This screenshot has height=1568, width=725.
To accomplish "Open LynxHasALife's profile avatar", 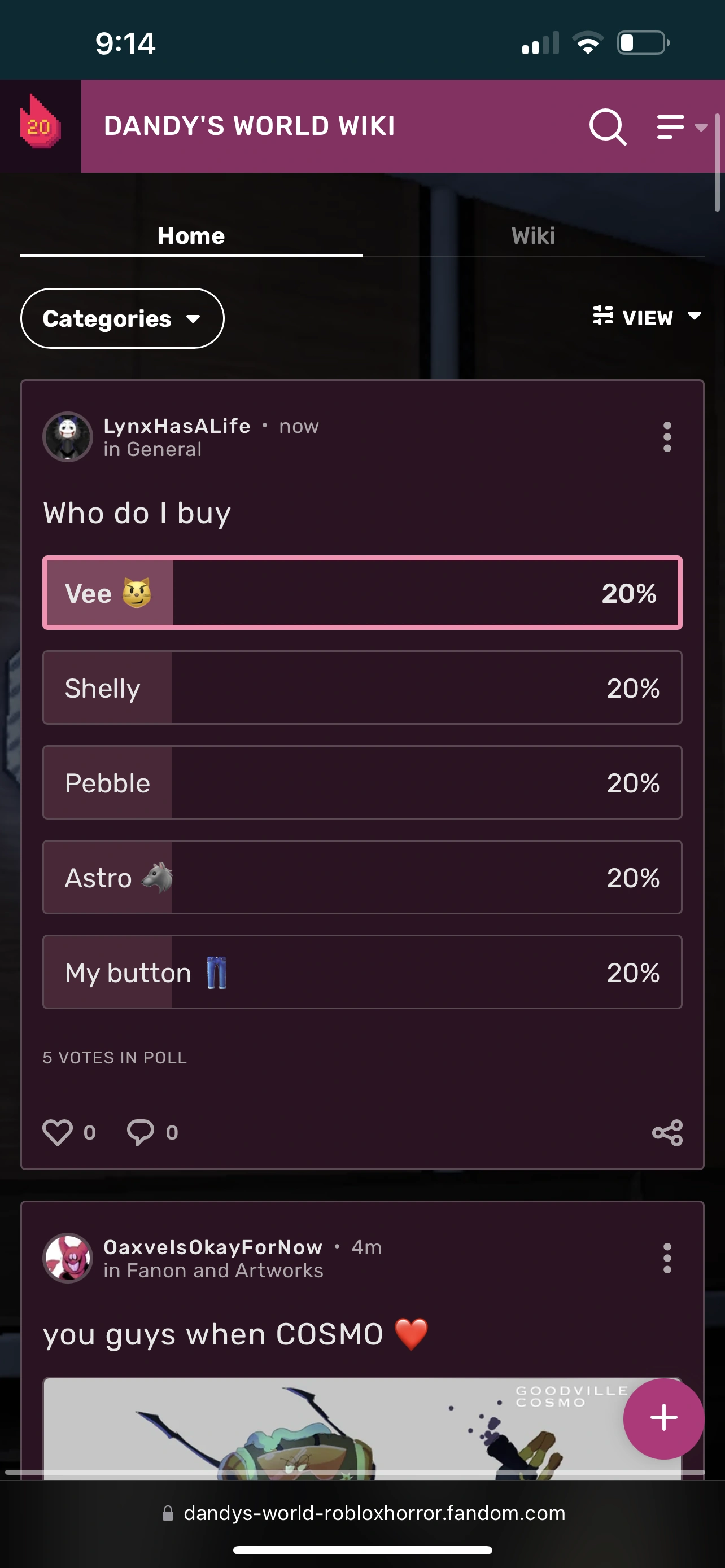I will [x=68, y=437].
